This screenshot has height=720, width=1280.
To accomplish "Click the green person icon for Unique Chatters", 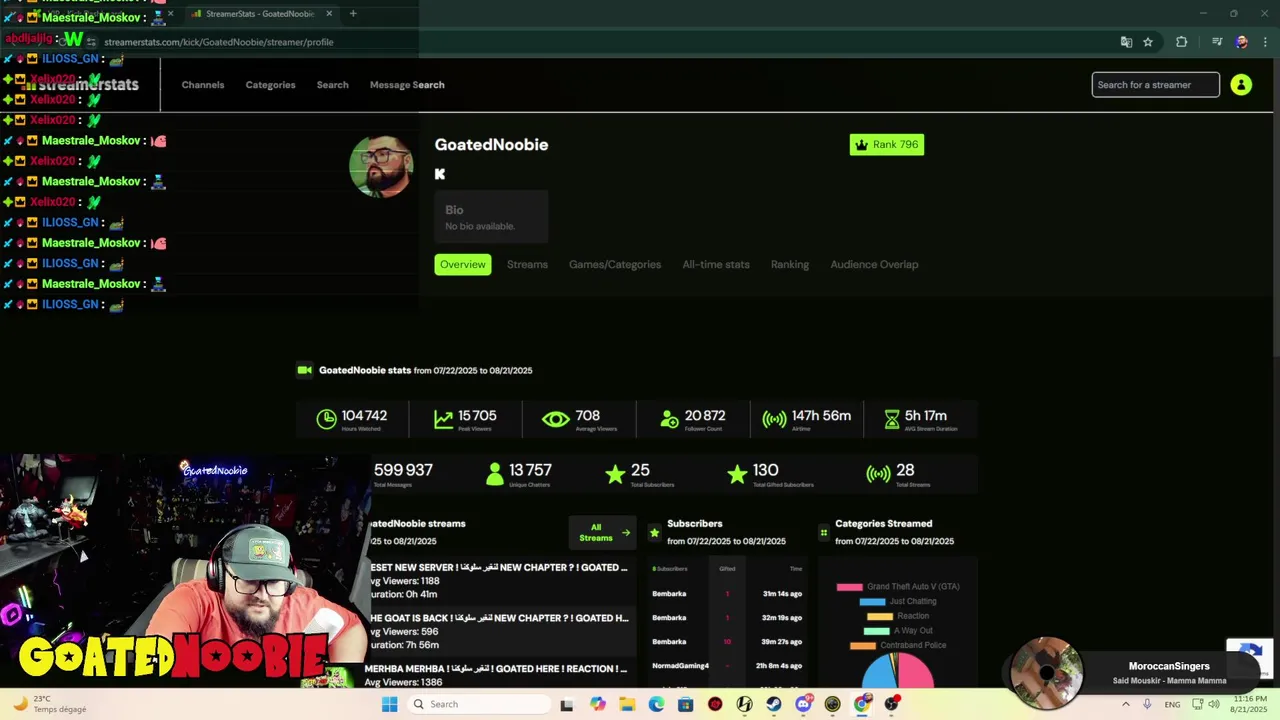I will click(494, 474).
